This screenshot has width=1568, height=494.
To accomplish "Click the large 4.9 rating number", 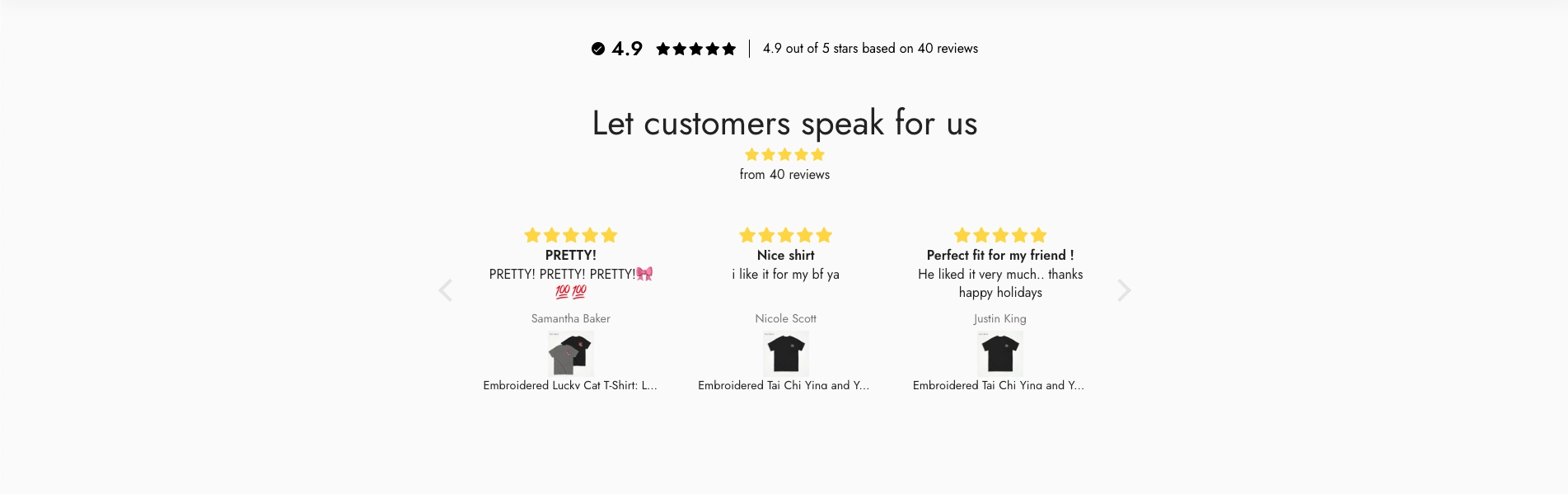I will [627, 49].
